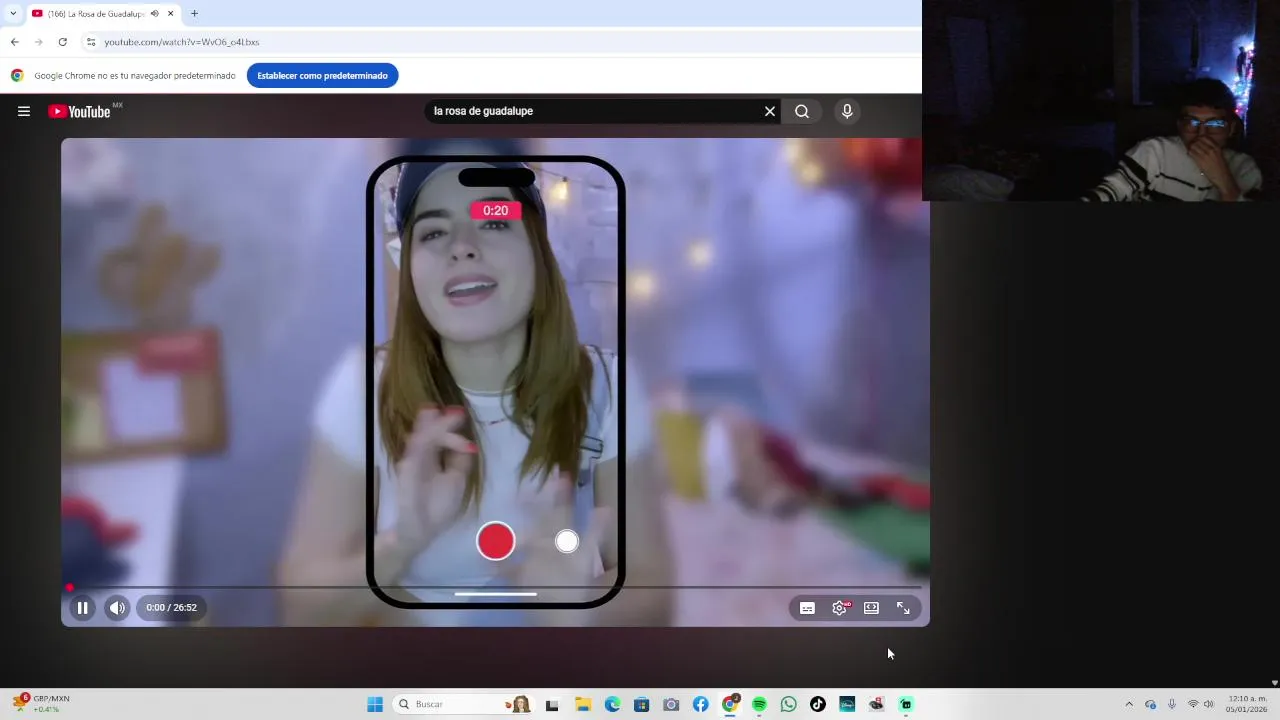Click Chrome's forward arrow

click(39, 42)
